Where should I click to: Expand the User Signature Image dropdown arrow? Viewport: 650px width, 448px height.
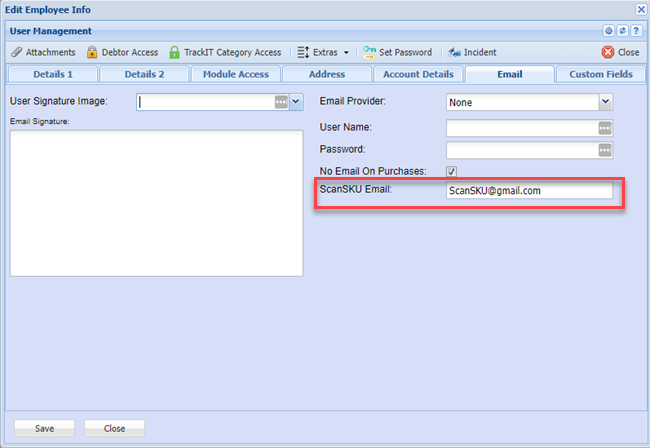[295, 102]
